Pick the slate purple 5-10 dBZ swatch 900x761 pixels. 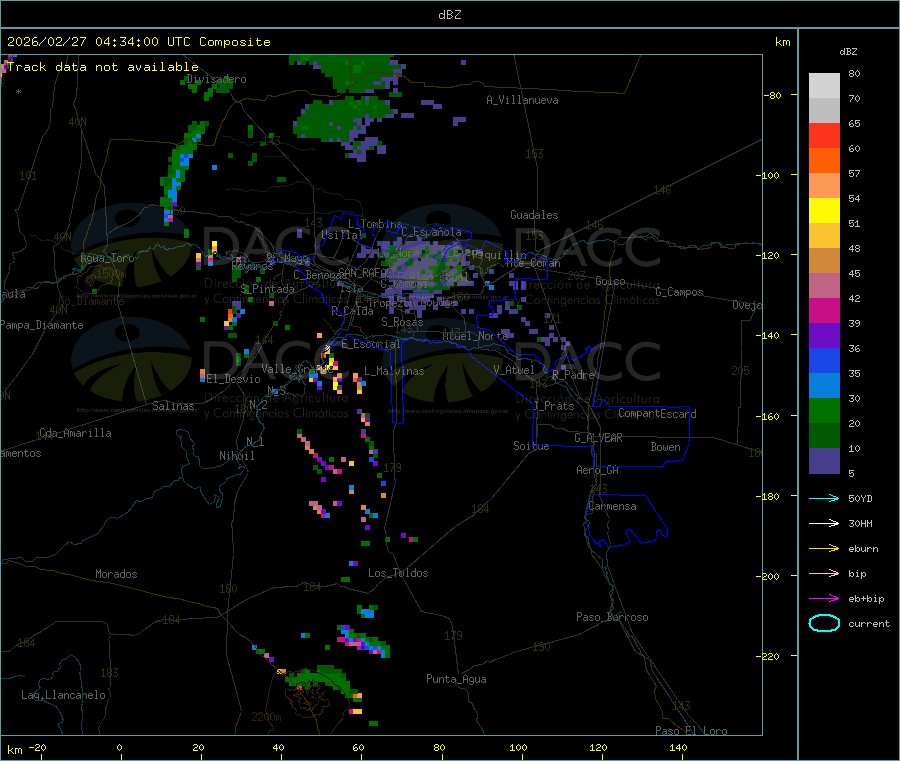pos(824,461)
